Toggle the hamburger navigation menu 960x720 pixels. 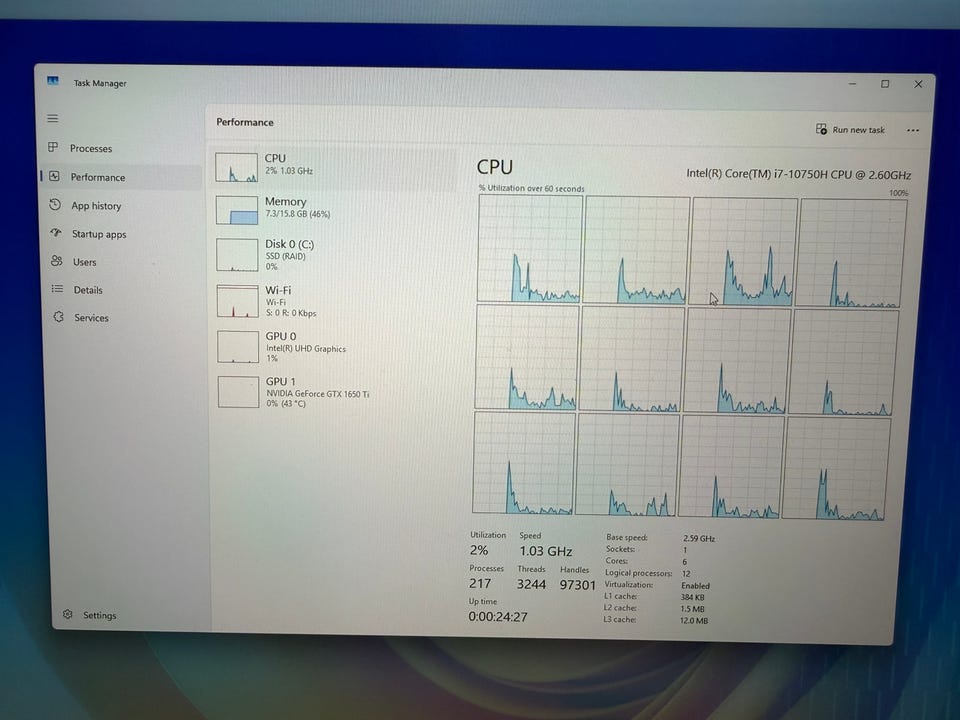click(x=53, y=118)
